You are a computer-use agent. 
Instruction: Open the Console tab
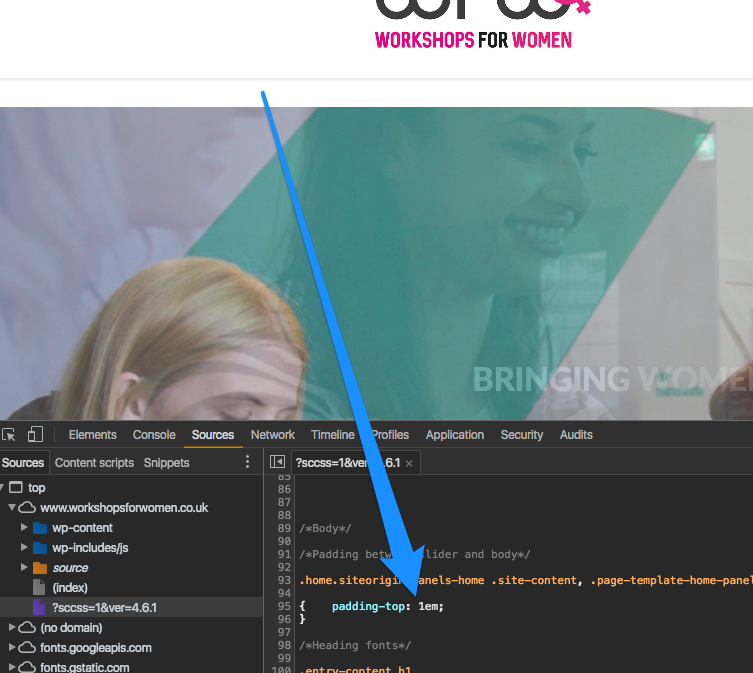154,435
